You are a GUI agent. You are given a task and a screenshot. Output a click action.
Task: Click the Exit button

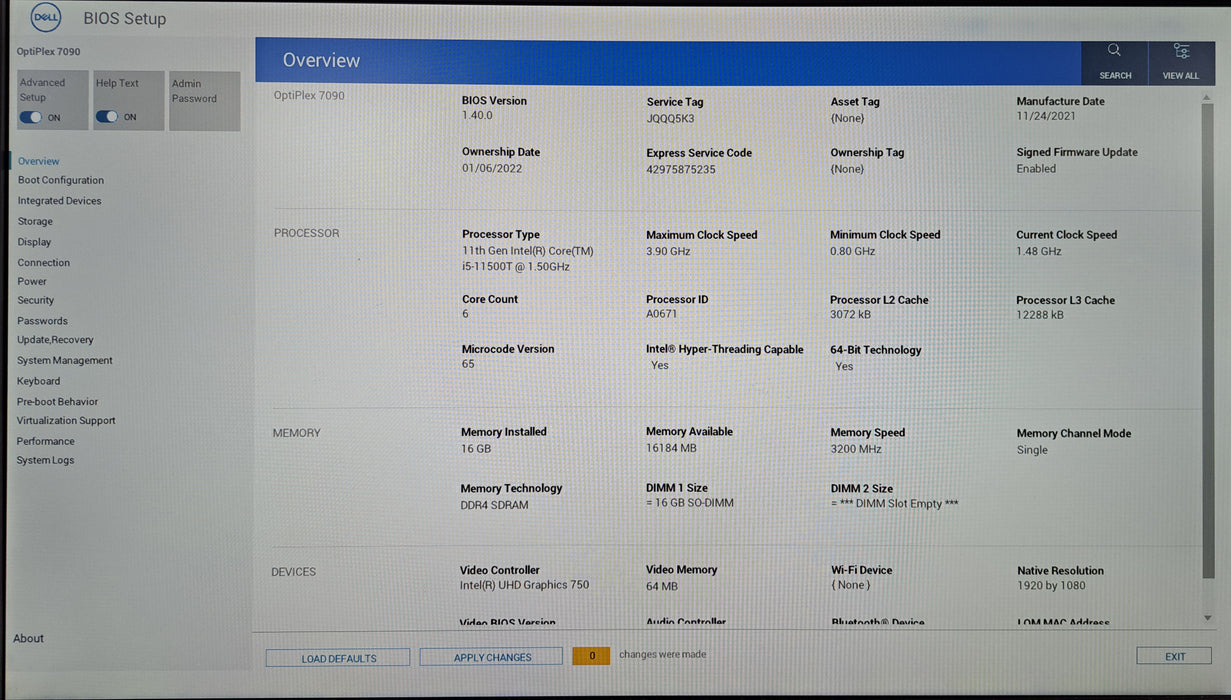click(x=1175, y=656)
